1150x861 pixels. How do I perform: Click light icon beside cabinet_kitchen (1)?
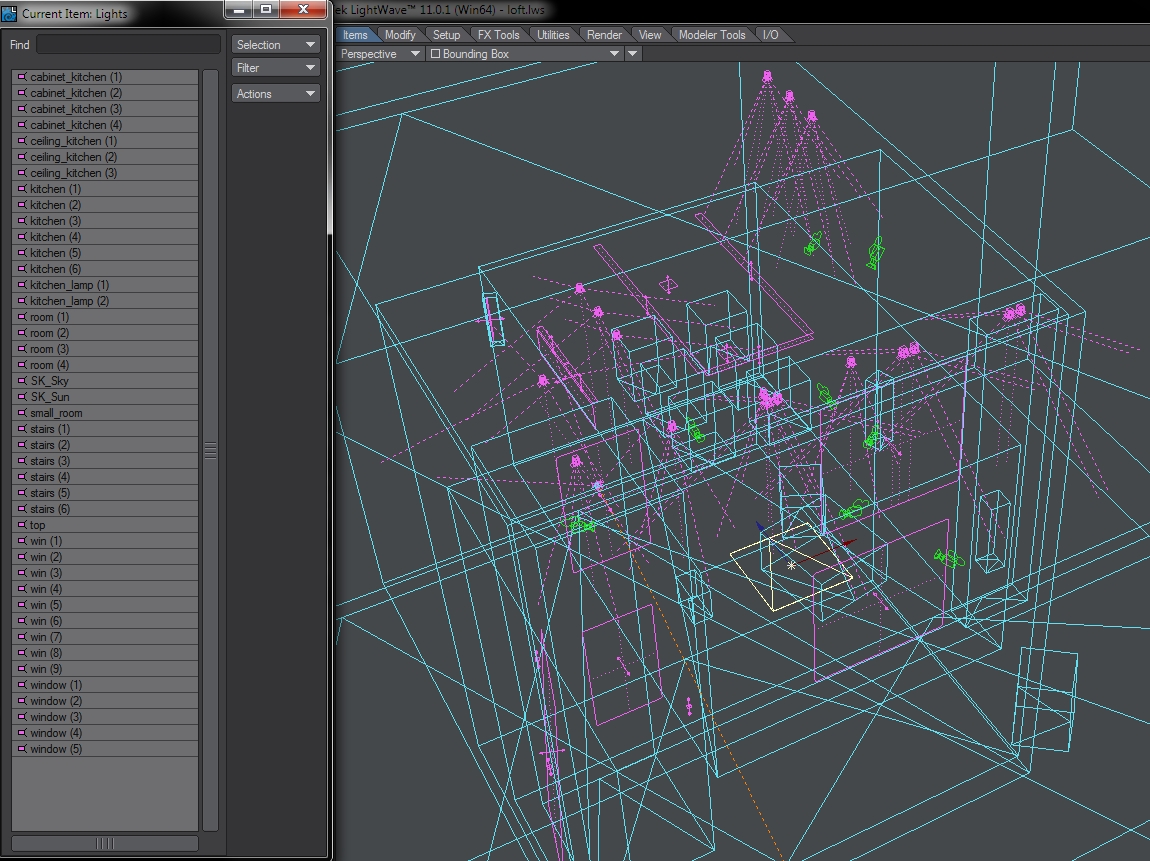22,77
